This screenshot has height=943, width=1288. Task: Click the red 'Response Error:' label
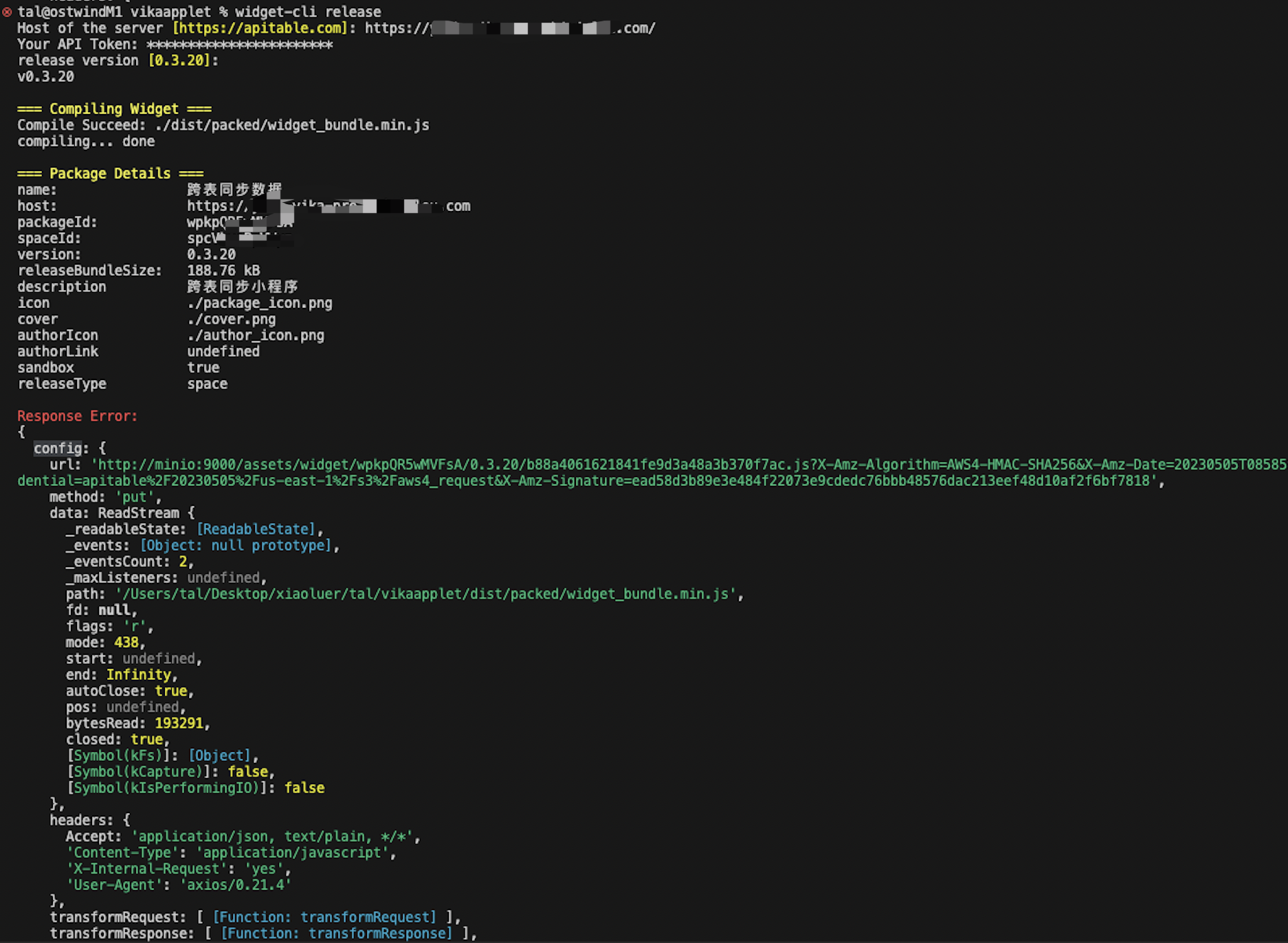[x=78, y=417]
